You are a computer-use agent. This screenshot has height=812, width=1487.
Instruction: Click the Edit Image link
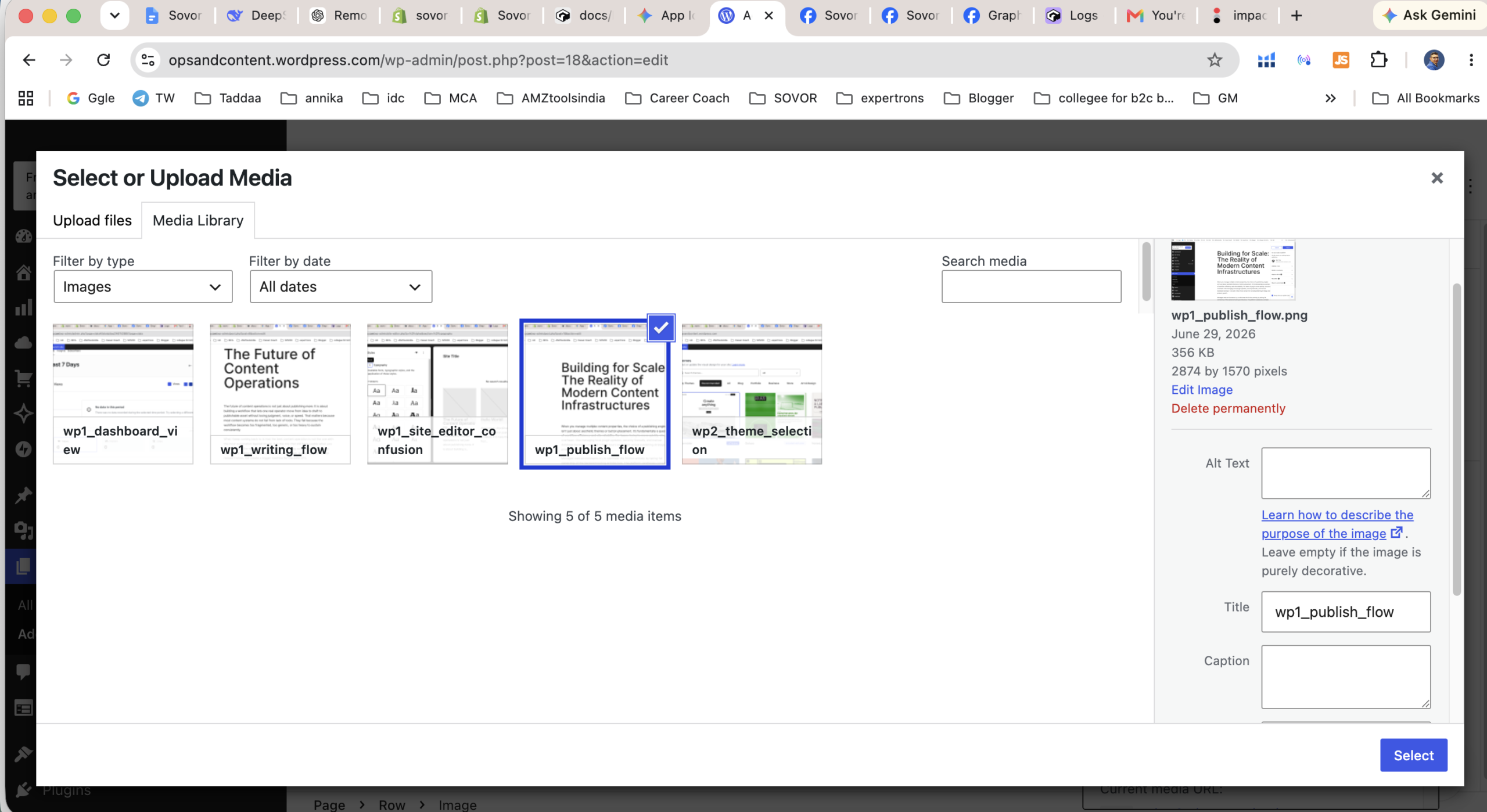pyautogui.click(x=1202, y=390)
